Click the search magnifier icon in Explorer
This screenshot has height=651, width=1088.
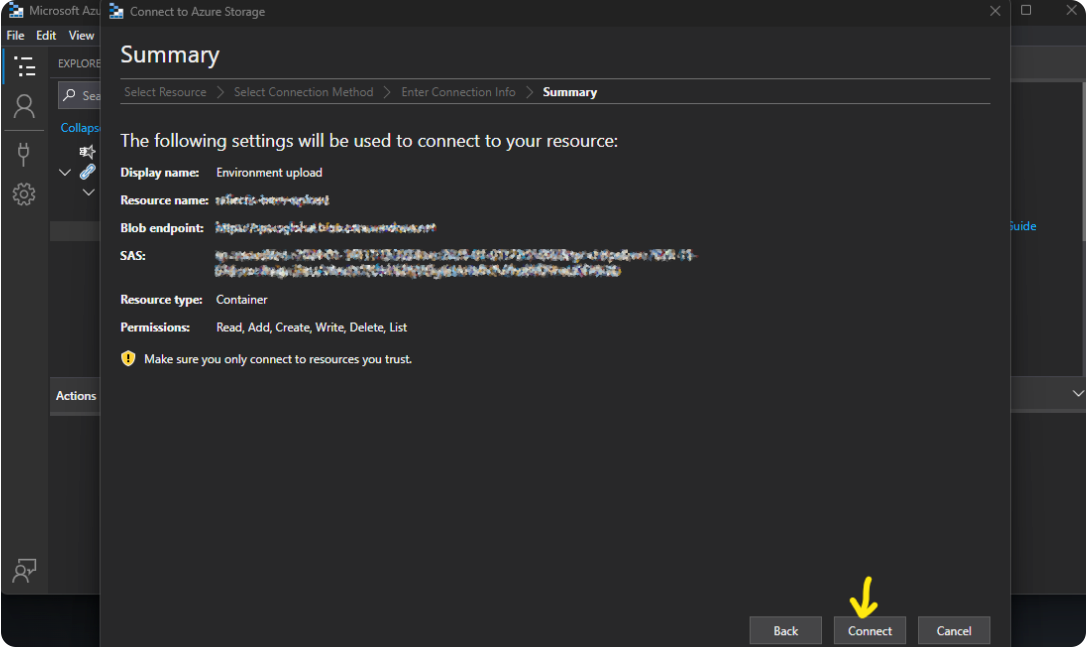tap(70, 96)
